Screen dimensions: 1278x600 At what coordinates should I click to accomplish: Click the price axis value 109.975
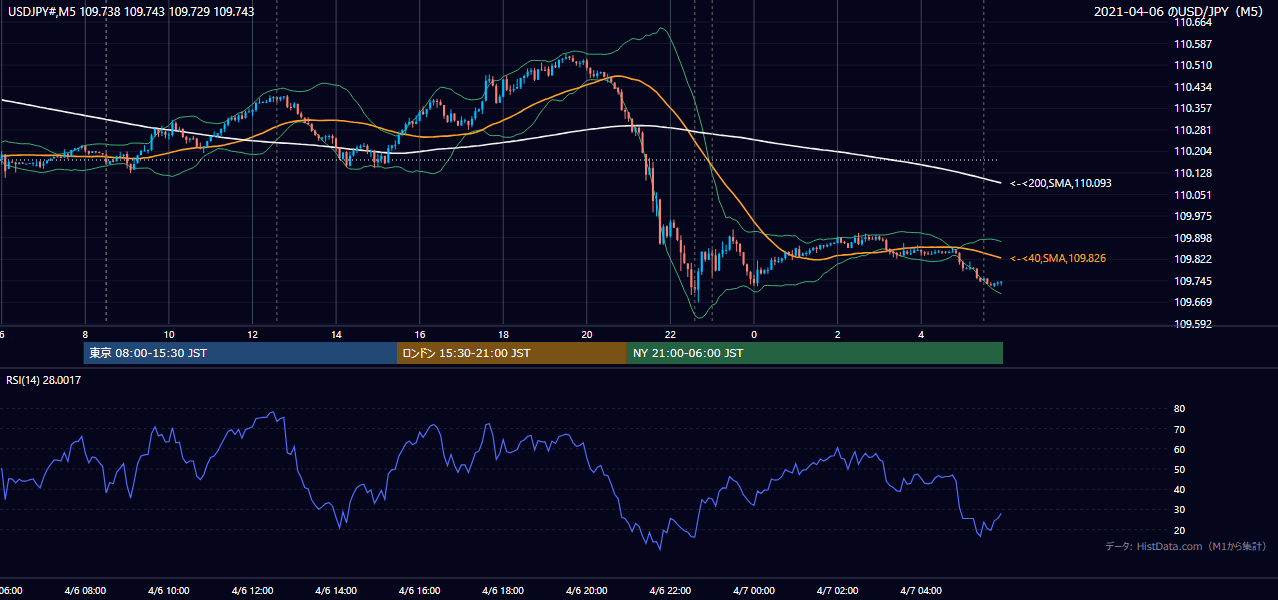click(1194, 216)
